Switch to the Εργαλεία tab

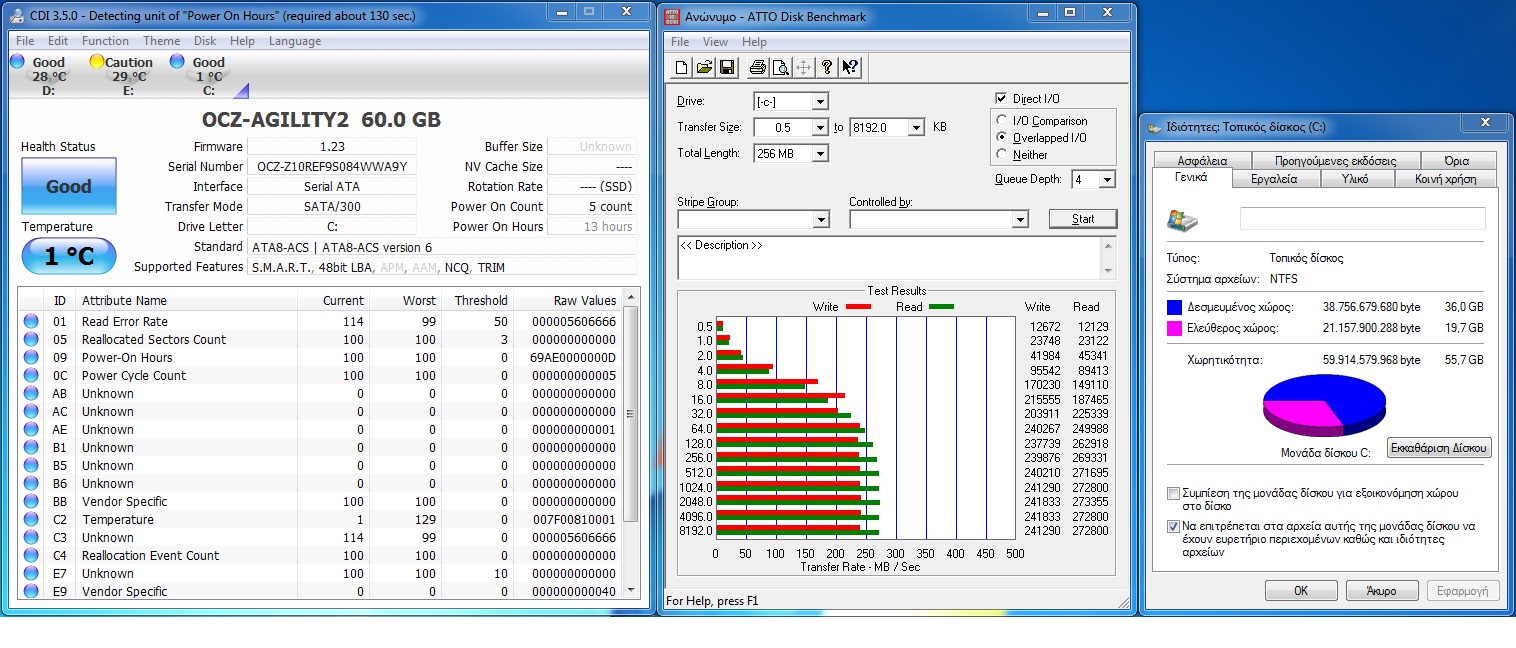click(1274, 179)
